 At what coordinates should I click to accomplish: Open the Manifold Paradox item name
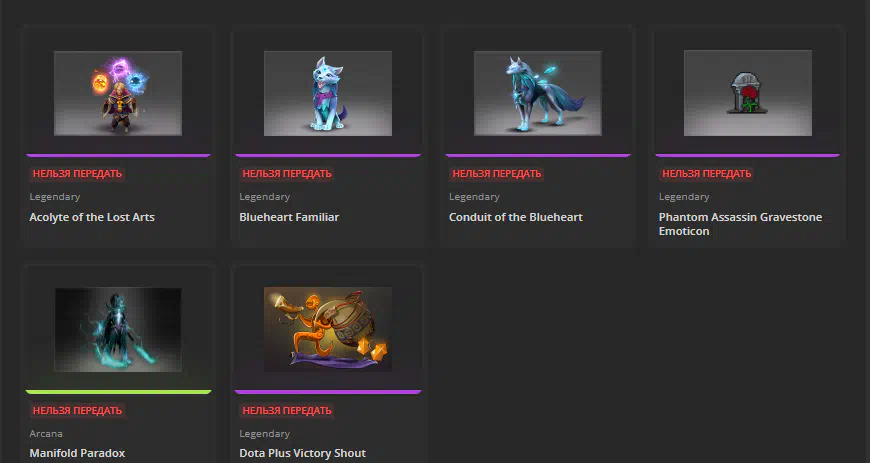(x=77, y=453)
